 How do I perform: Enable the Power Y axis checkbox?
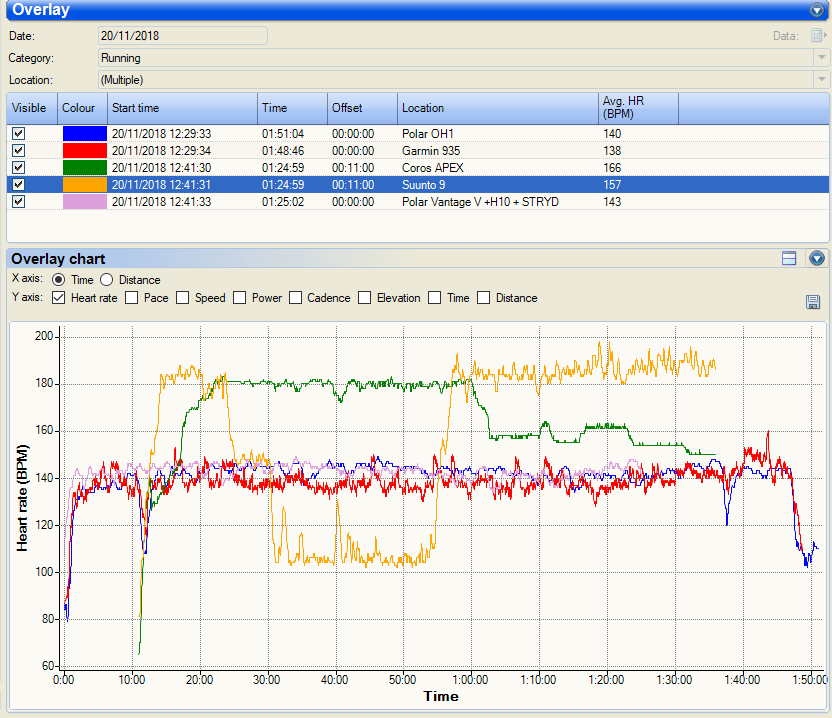(x=240, y=298)
